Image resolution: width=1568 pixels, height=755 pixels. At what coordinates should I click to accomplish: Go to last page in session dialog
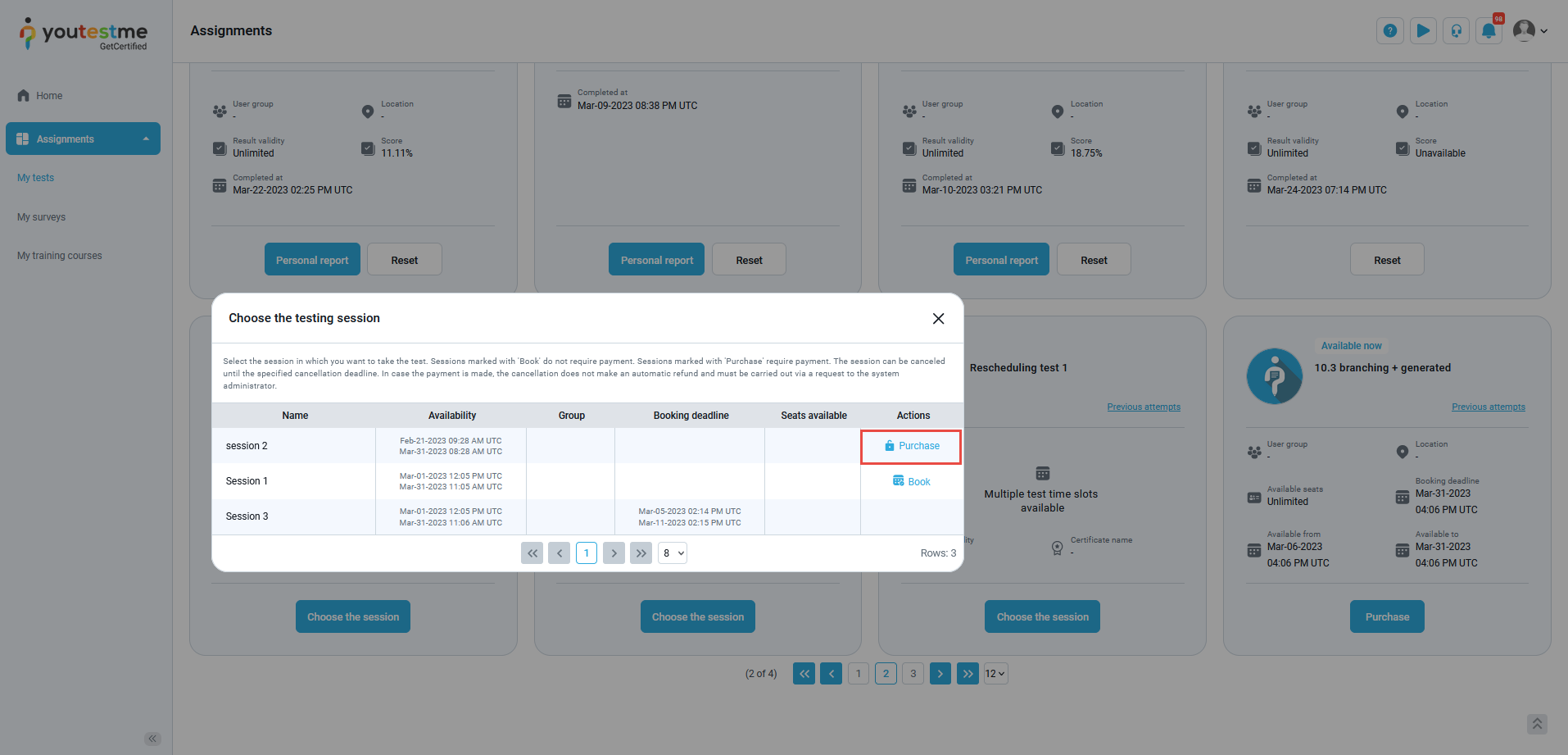point(641,553)
